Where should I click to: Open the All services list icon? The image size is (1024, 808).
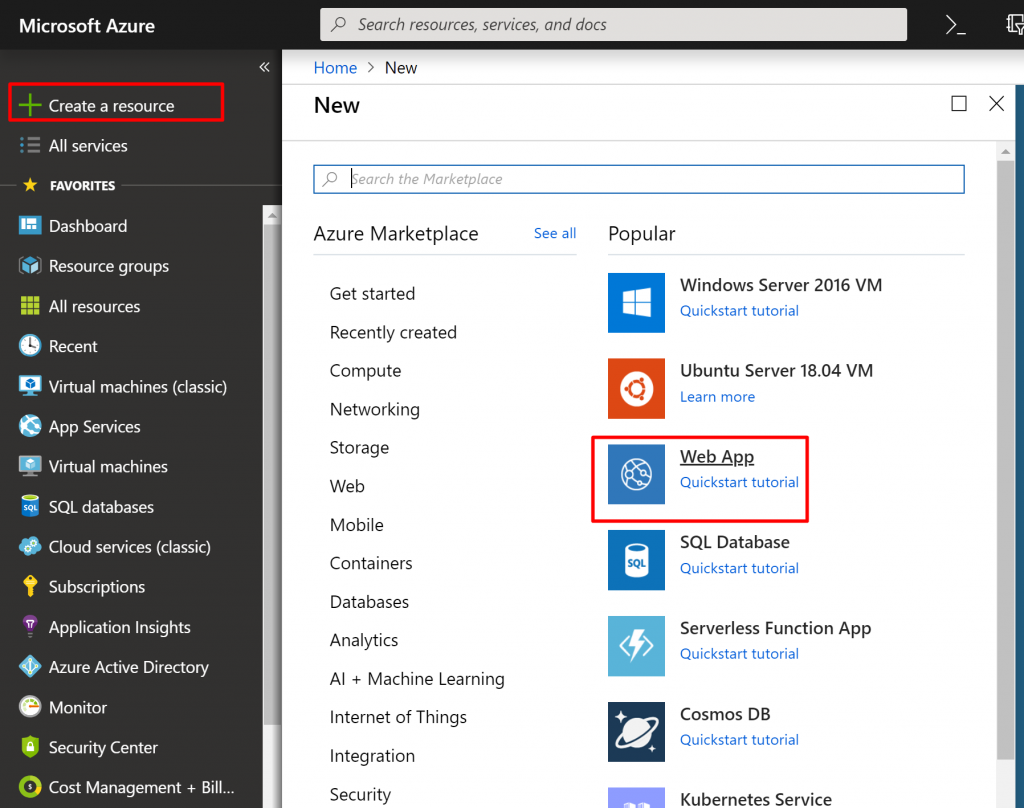click(30, 145)
